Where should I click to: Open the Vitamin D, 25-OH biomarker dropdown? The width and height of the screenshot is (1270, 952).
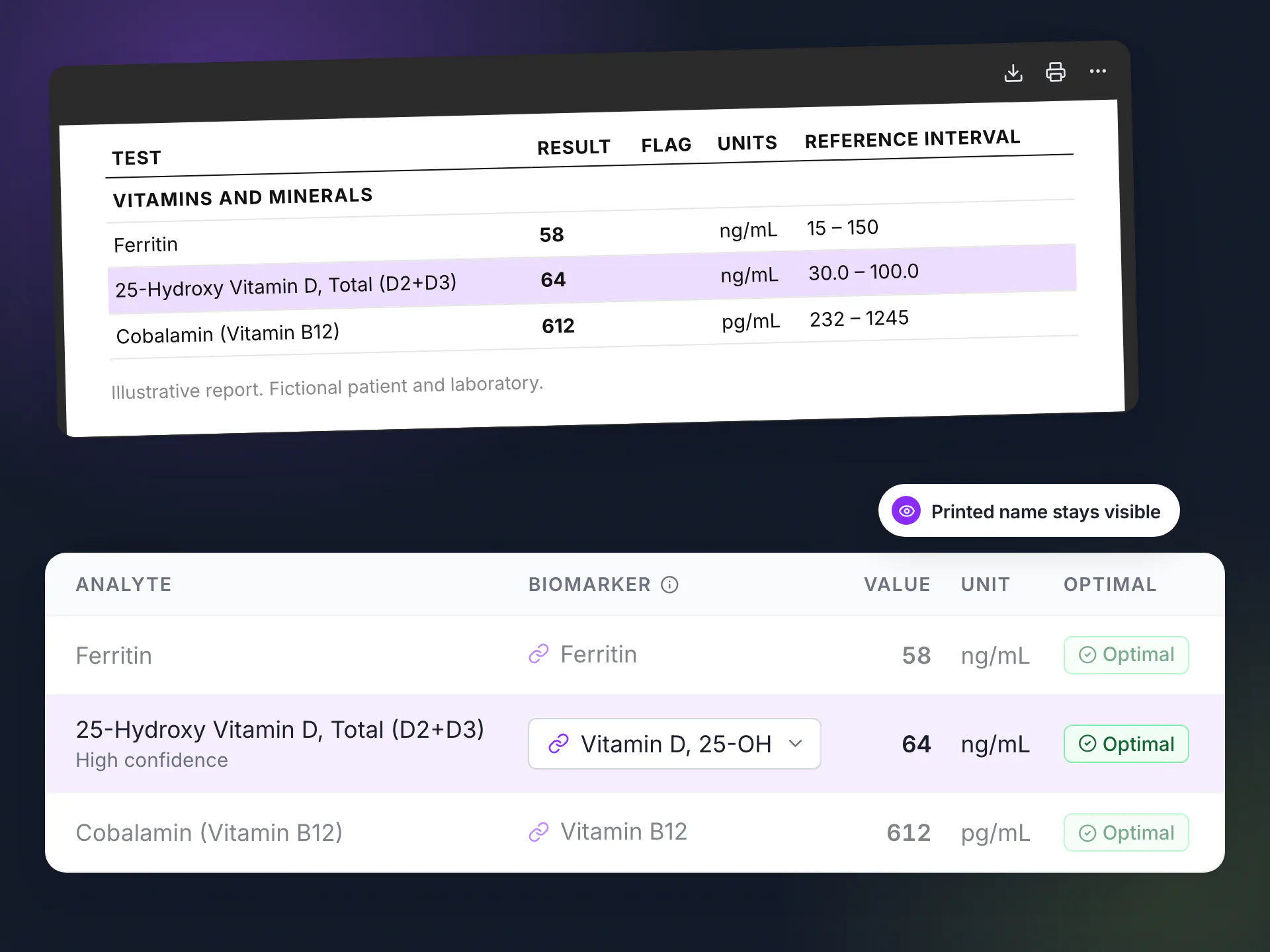(x=674, y=744)
